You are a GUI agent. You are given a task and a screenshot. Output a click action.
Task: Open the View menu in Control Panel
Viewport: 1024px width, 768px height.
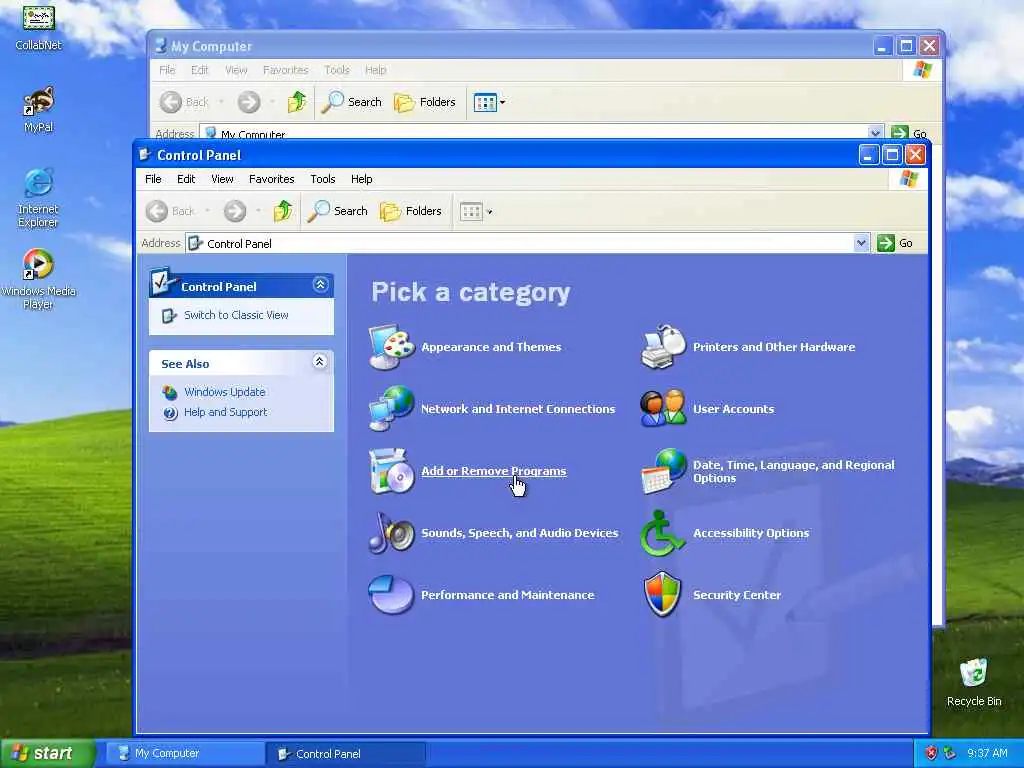pos(222,179)
